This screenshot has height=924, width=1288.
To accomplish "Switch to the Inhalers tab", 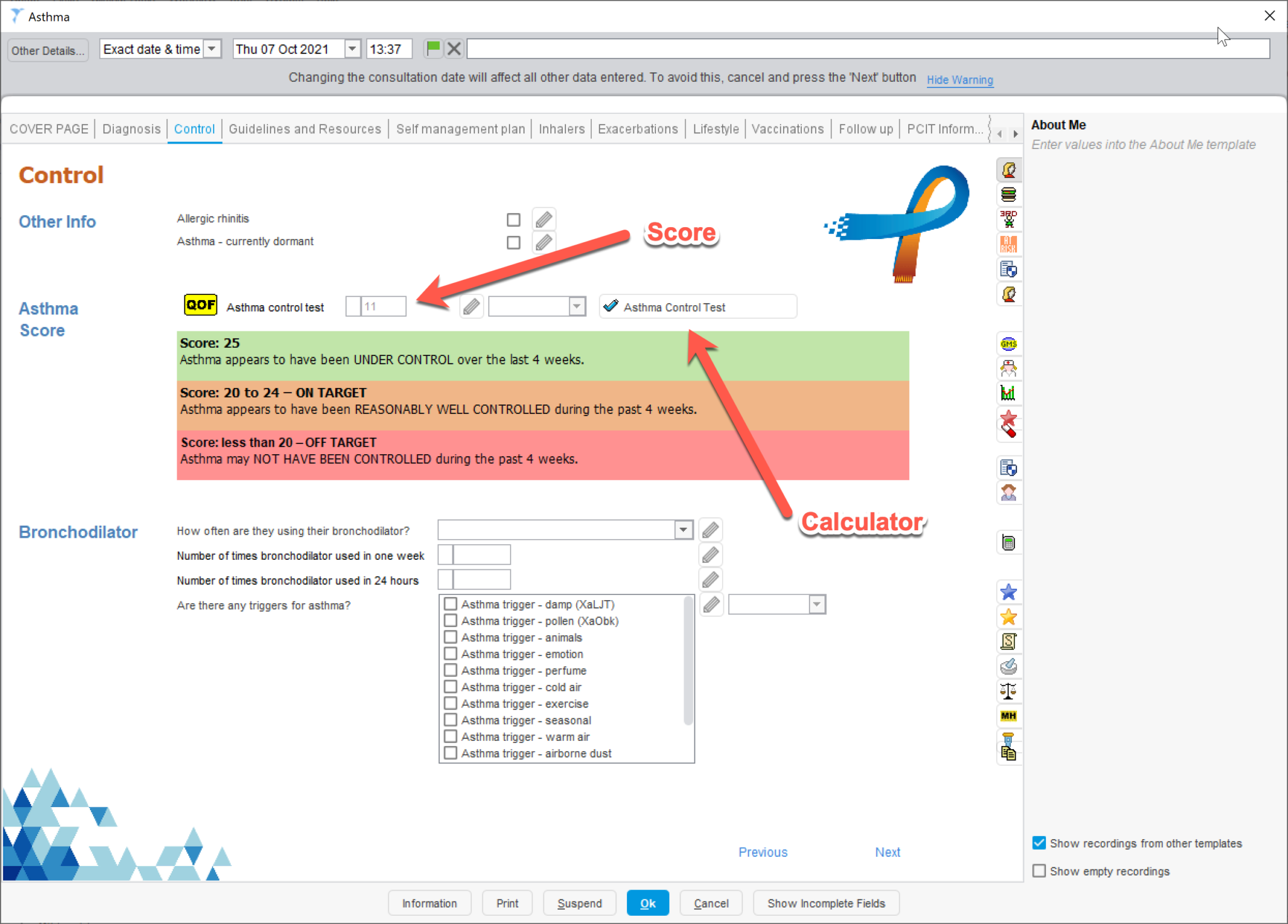I will pos(561,129).
